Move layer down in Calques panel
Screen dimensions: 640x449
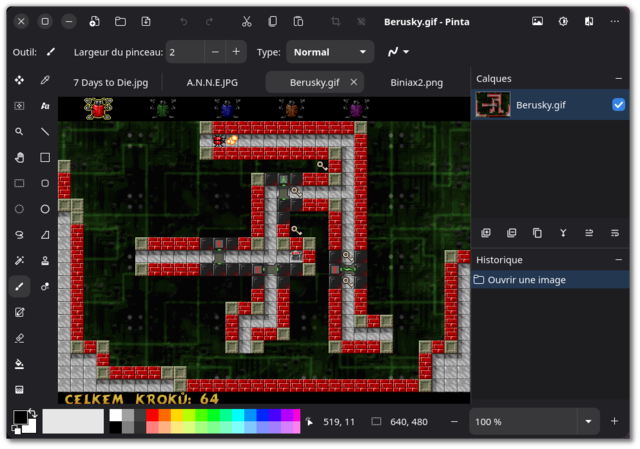[x=614, y=233]
